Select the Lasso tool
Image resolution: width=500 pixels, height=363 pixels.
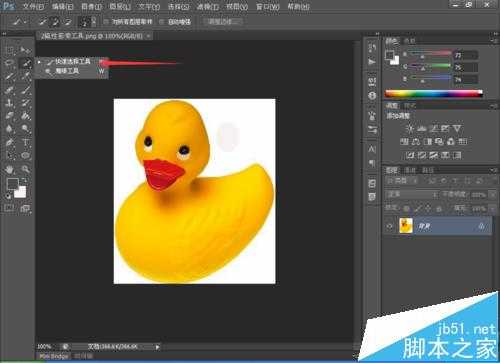tap(9, 63)
